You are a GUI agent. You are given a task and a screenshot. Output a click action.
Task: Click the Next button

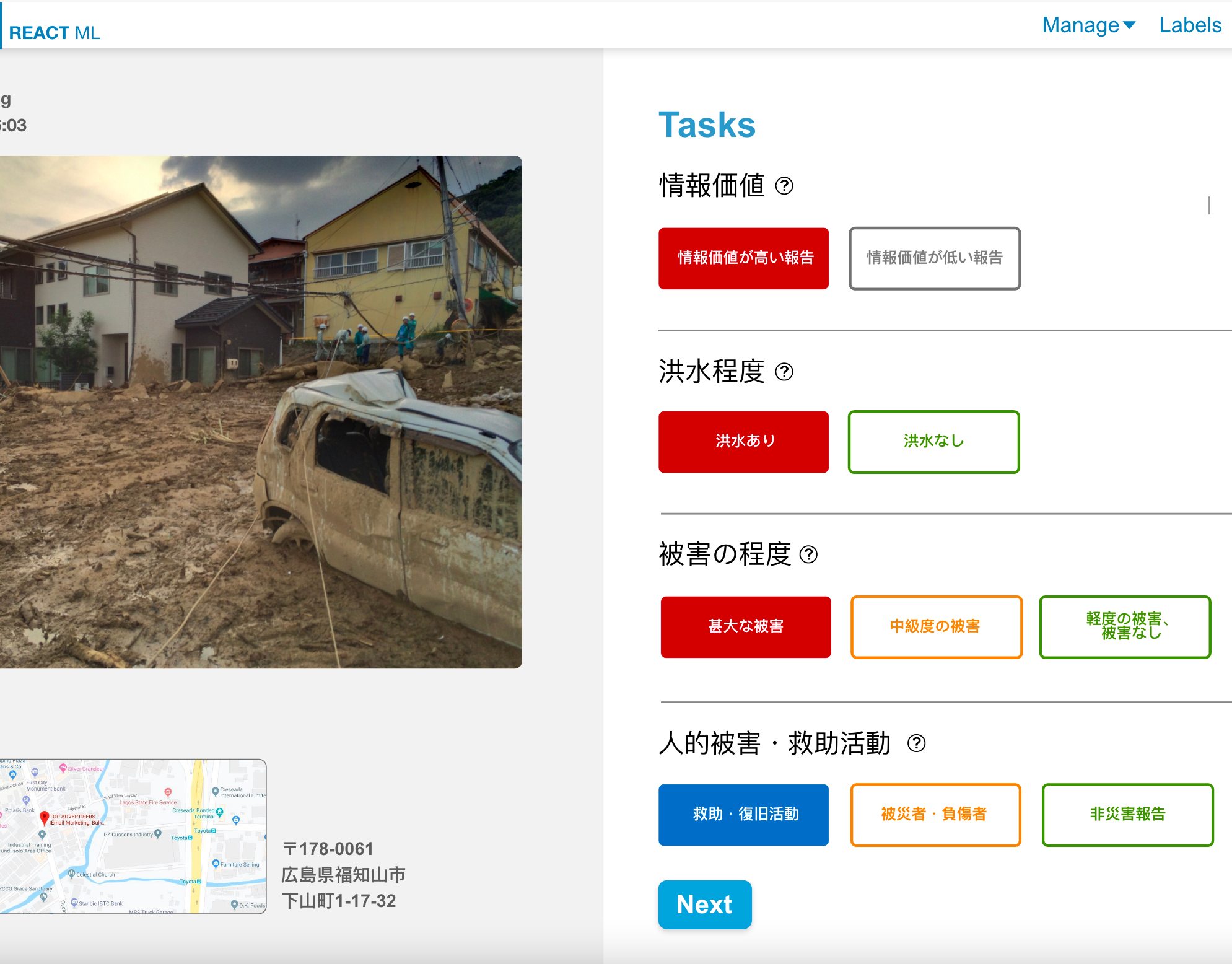(705, 905)
